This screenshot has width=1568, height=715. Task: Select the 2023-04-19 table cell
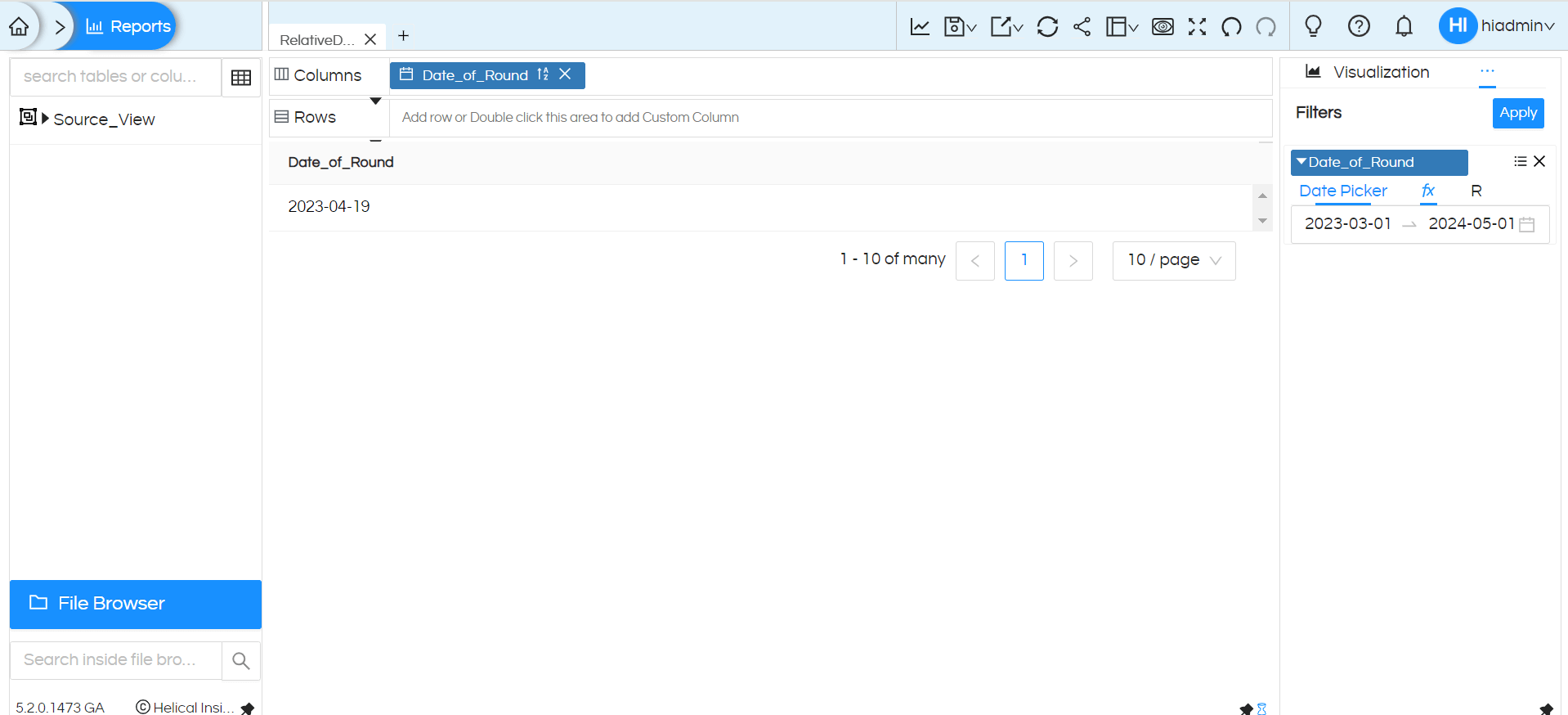329,206
